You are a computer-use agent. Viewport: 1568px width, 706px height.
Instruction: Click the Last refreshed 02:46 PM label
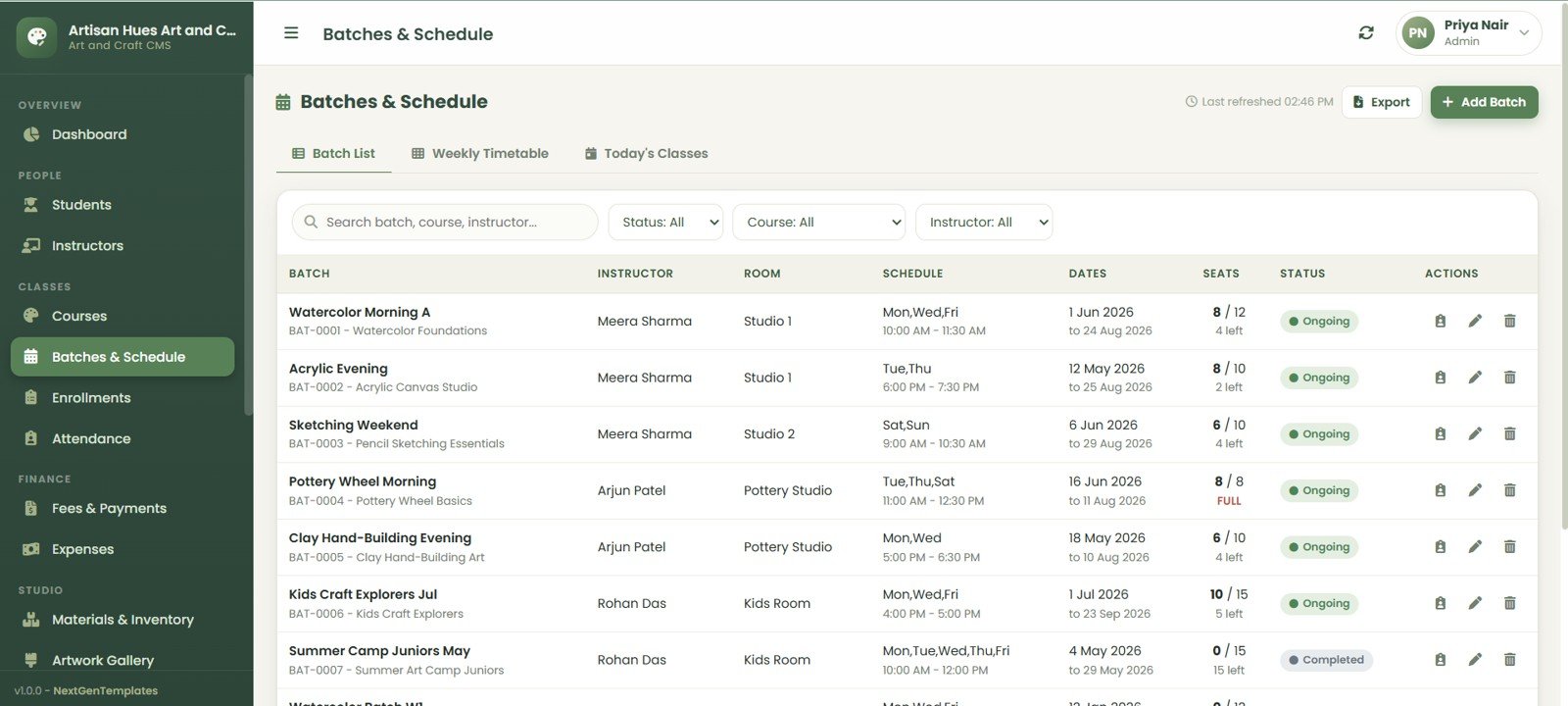[x=1259, y=102]
